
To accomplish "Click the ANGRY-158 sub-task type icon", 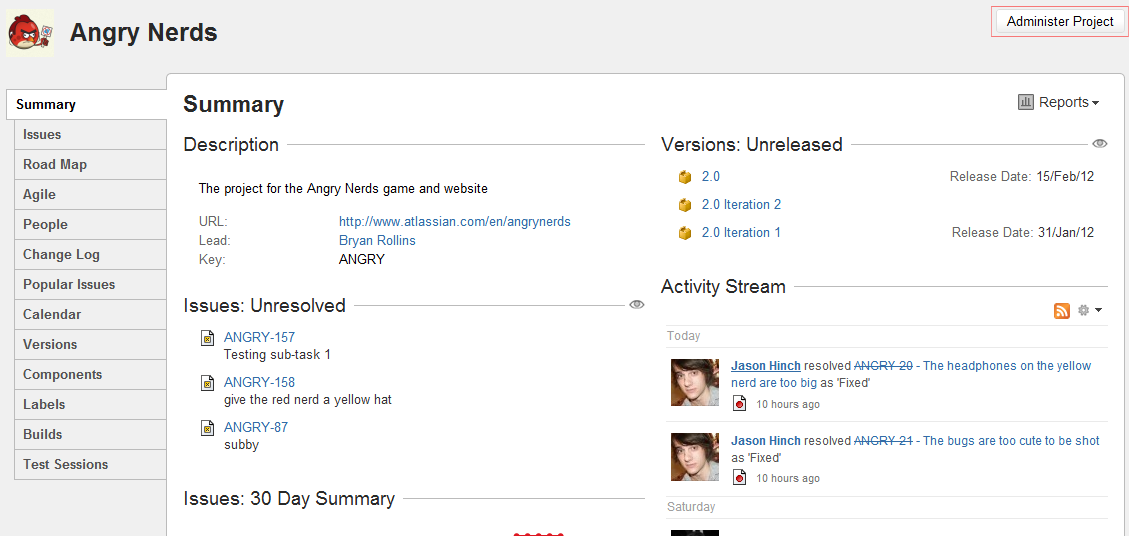I will [x=207, y=383].
